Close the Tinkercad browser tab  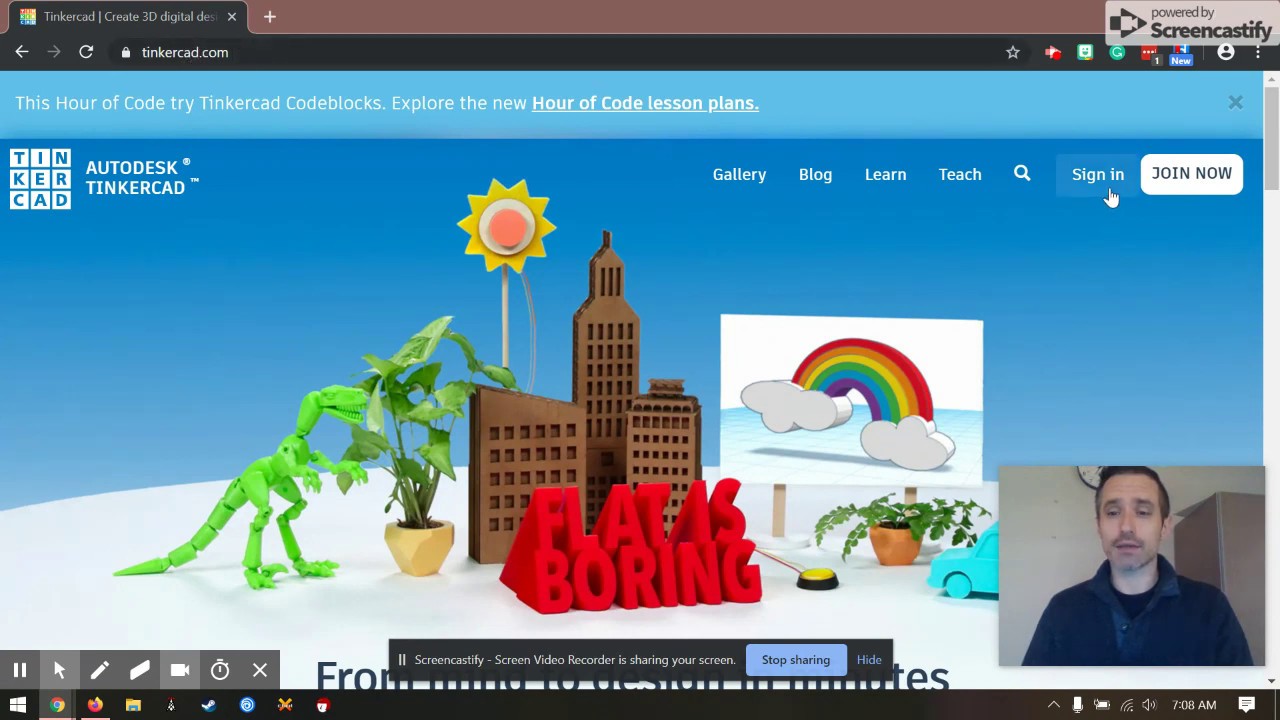pyautogui.click(x=231, y=17)
